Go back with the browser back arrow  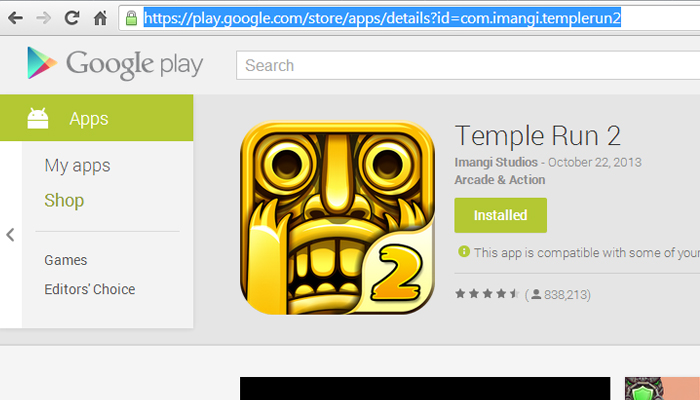click(16, 18)
